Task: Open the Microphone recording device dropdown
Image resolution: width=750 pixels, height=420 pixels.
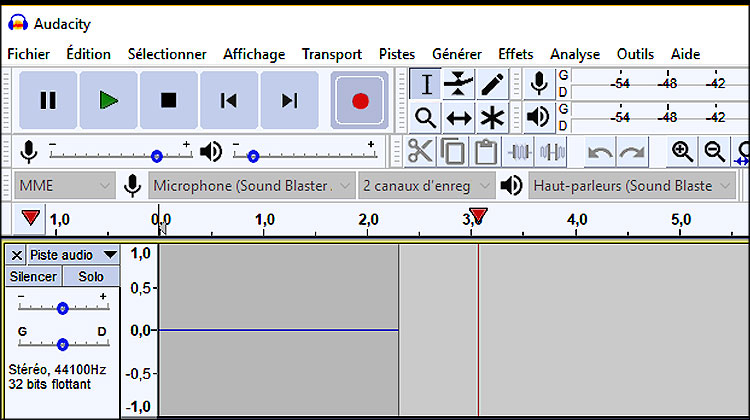Action: click(252, 186)
